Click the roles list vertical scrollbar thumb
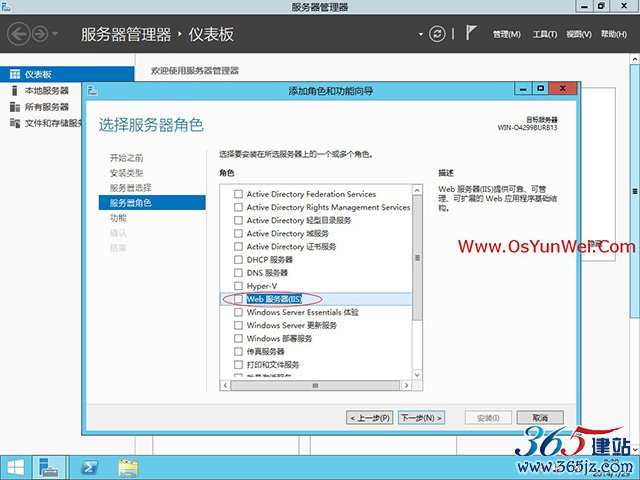The image size is (640, 480). [417, 258]
